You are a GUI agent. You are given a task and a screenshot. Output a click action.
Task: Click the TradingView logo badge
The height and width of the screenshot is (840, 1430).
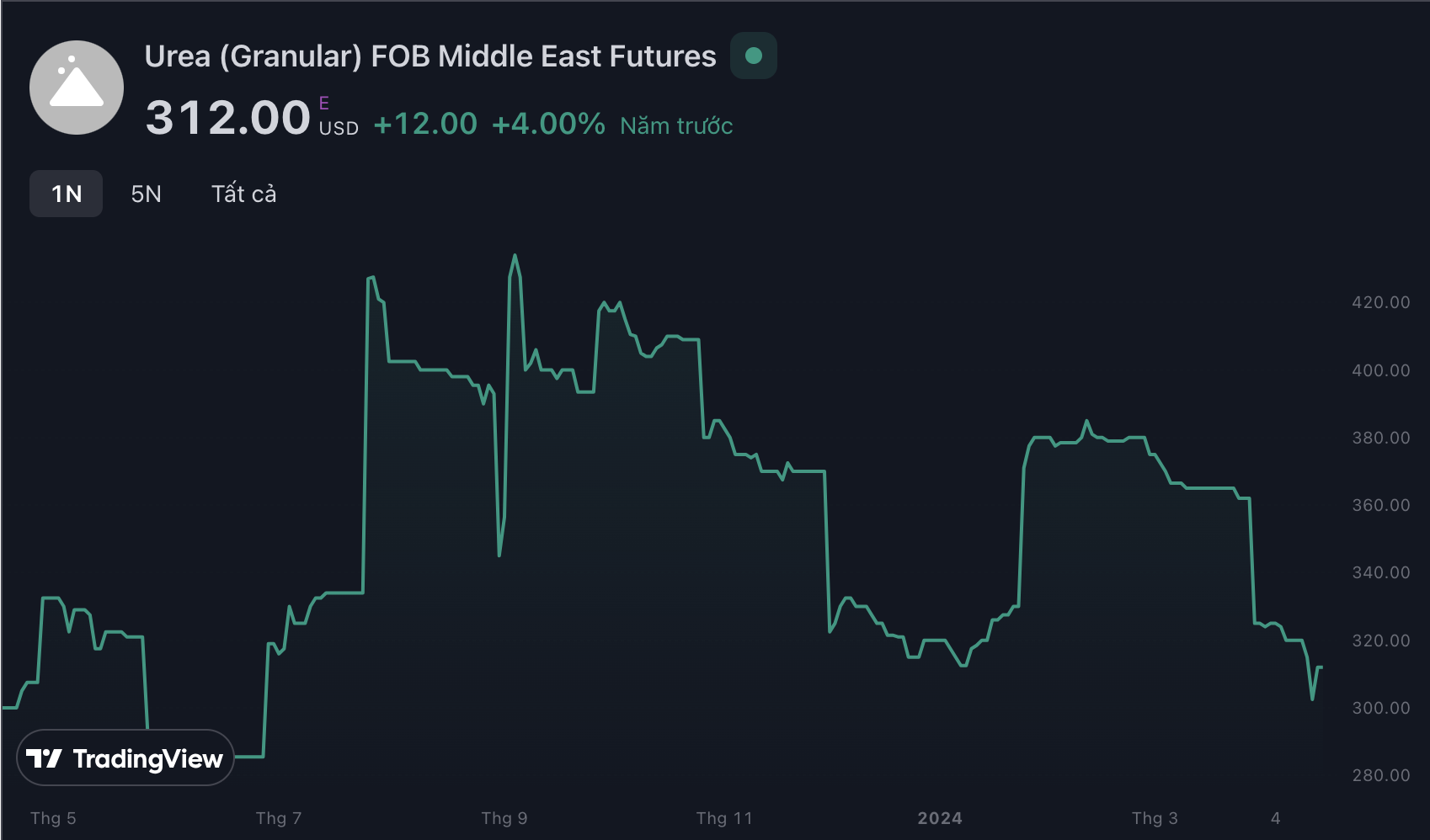pyautogui.click(x=125, y=758)
